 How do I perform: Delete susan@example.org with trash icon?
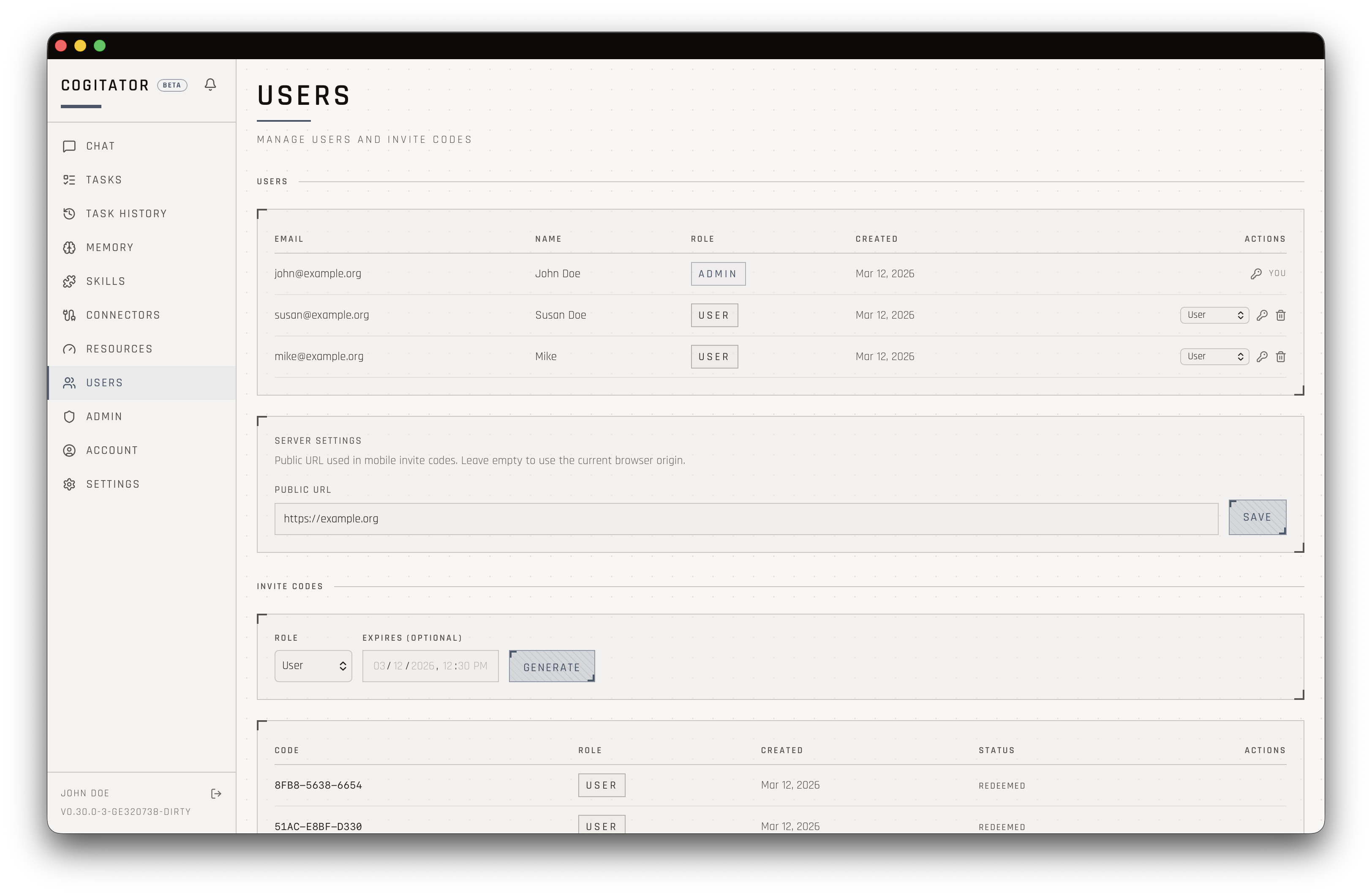coord(1281,315)
